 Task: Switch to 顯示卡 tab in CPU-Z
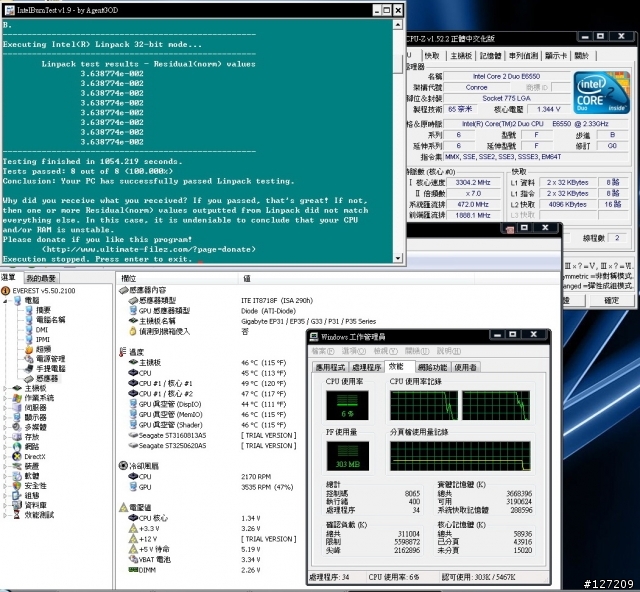coord(556,56)
